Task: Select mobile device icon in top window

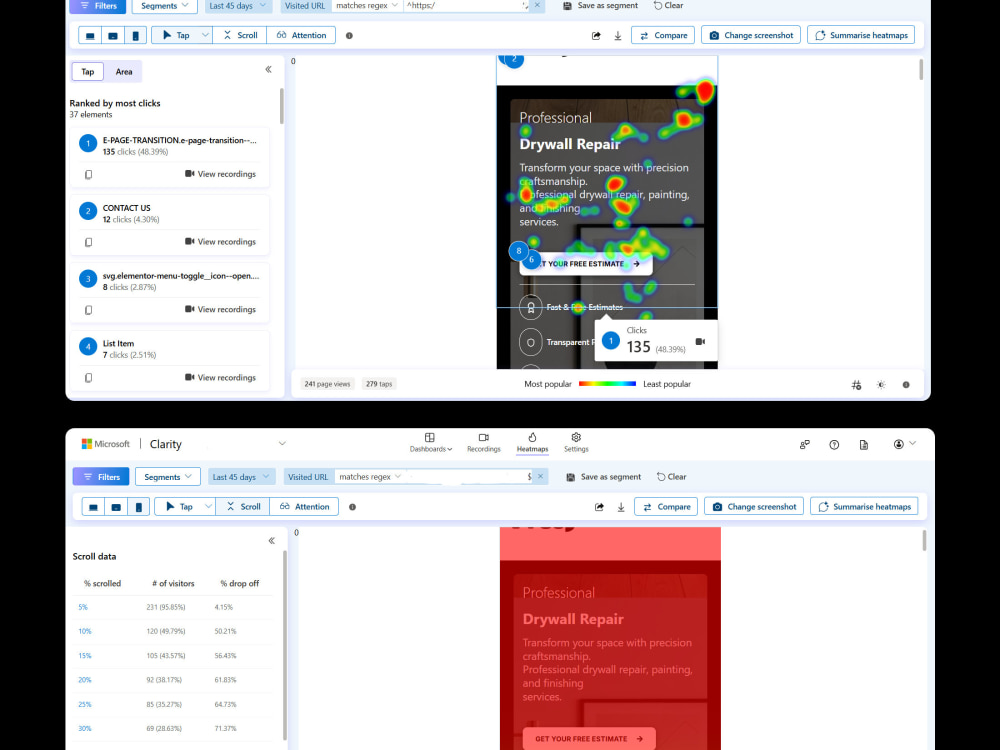Action: pyautogui.click(x=135, y=36)
